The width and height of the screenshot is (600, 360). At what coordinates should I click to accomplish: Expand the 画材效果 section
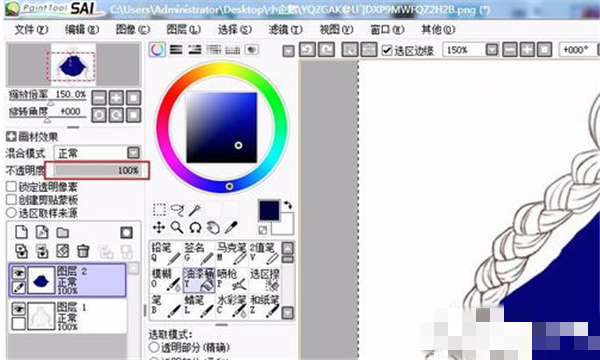pos(11,137)
